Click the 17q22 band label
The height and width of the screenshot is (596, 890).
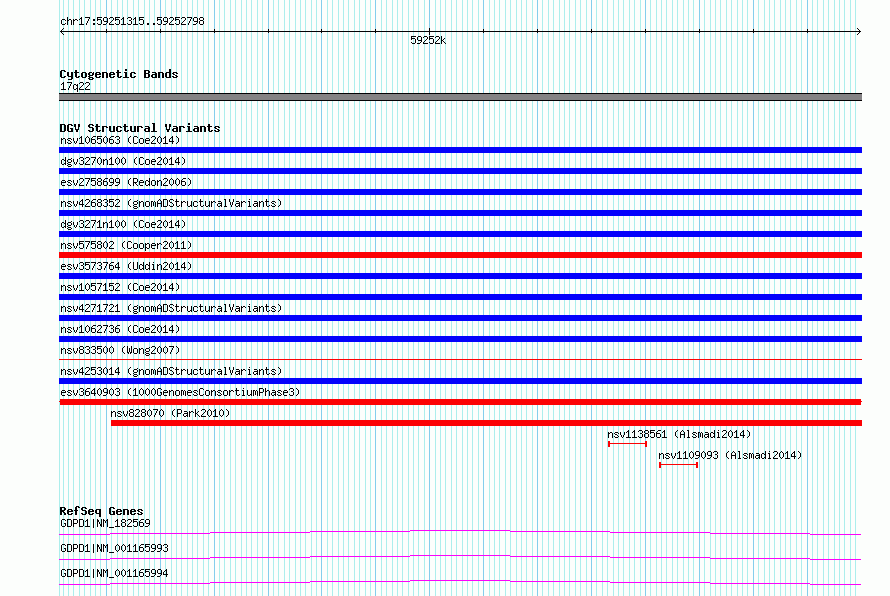(x=75, y=86)
